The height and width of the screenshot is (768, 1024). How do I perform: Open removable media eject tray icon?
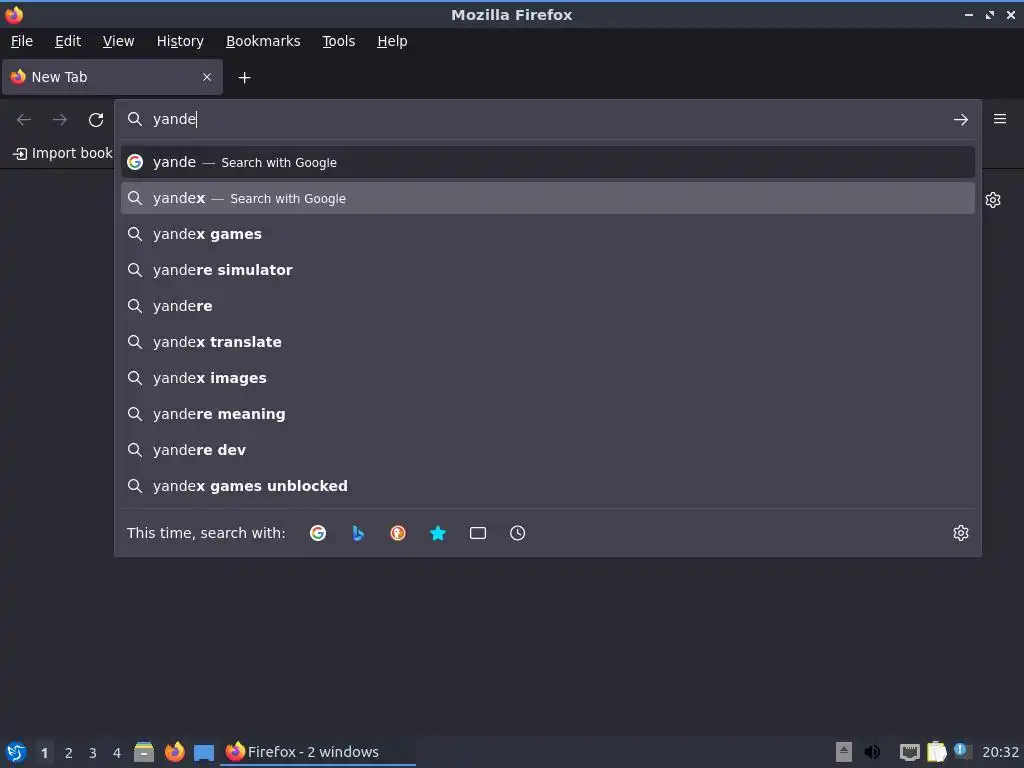point(844,752)
